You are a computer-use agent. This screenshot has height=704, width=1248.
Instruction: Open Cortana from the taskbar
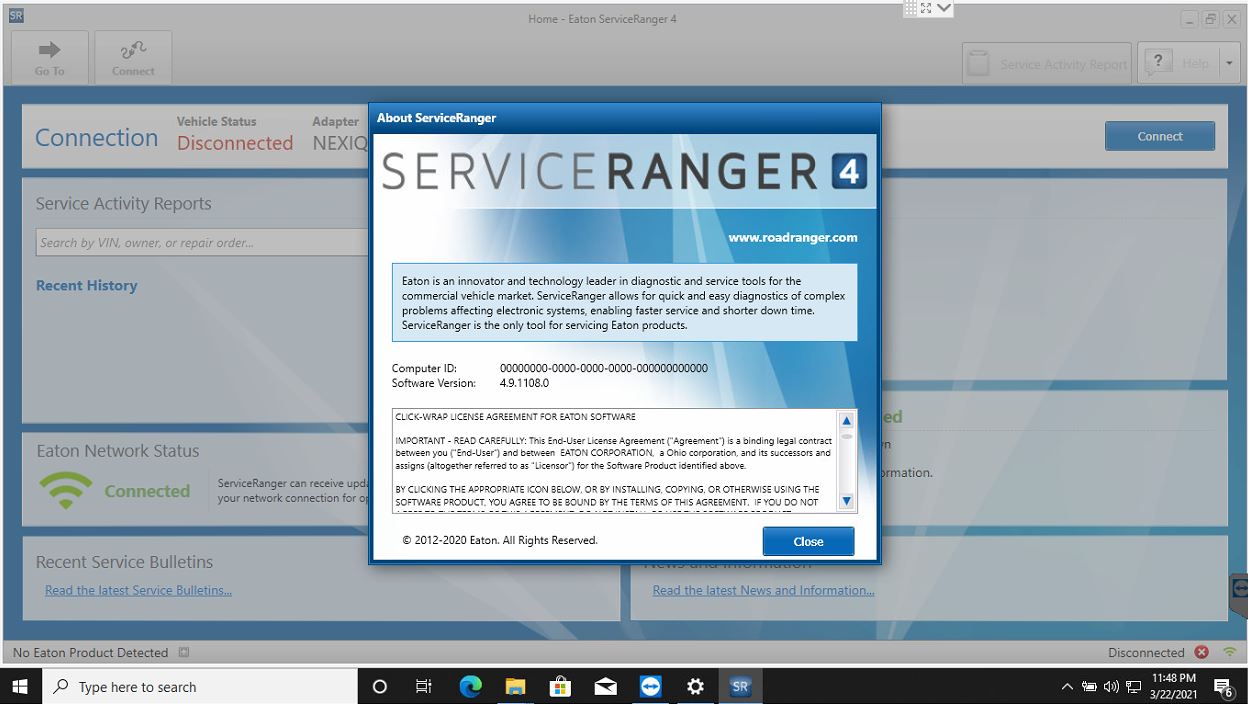click(379, 687)
